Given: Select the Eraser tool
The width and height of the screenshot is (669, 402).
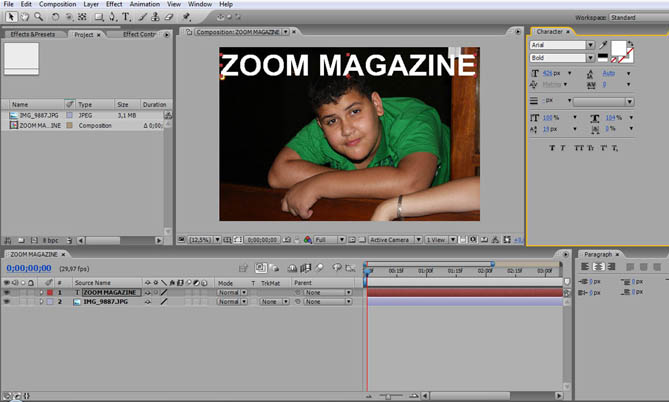Looking at the screenshot, I should pos(170,17).
